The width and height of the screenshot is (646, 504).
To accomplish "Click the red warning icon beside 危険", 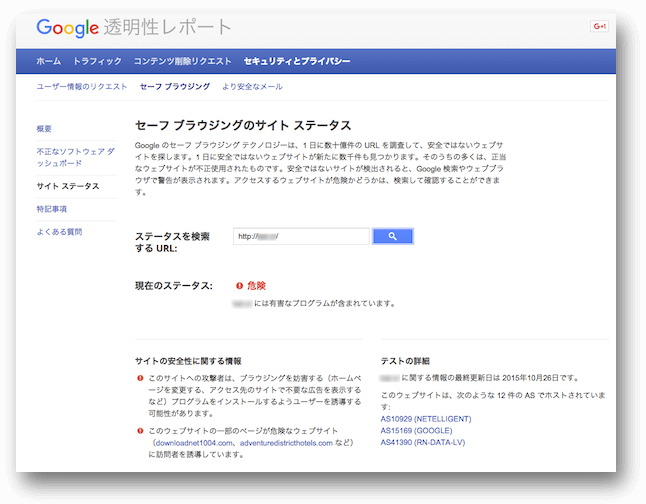I will point(239,286).
